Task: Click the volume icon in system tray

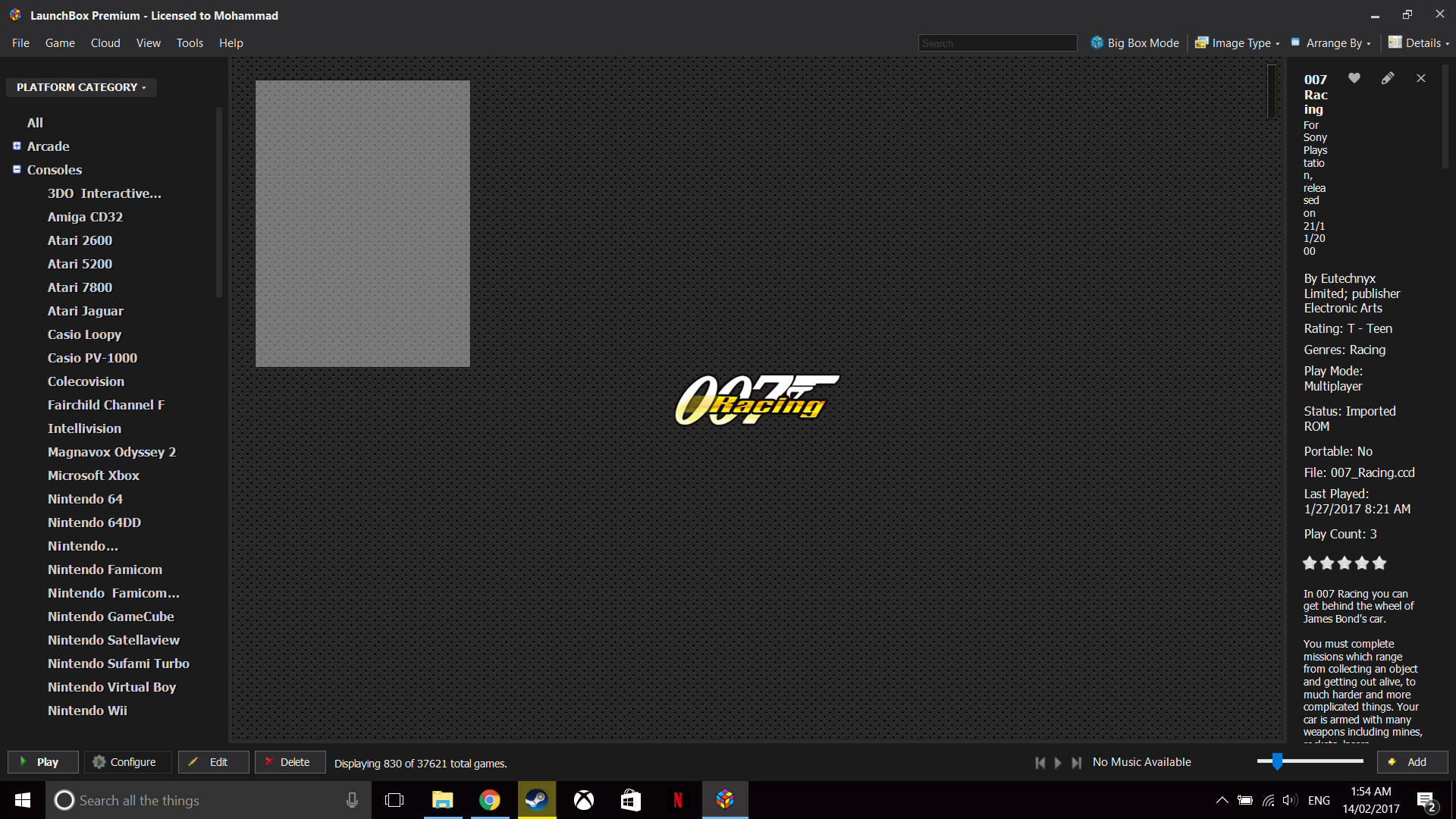Action: pyautogui.click(x=1290, y=800)
